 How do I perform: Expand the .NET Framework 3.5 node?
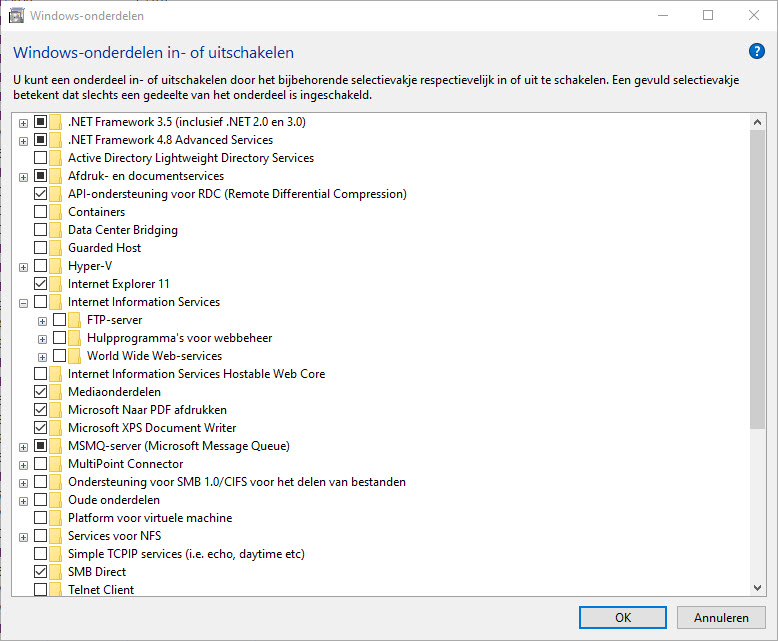coord(23,122)
